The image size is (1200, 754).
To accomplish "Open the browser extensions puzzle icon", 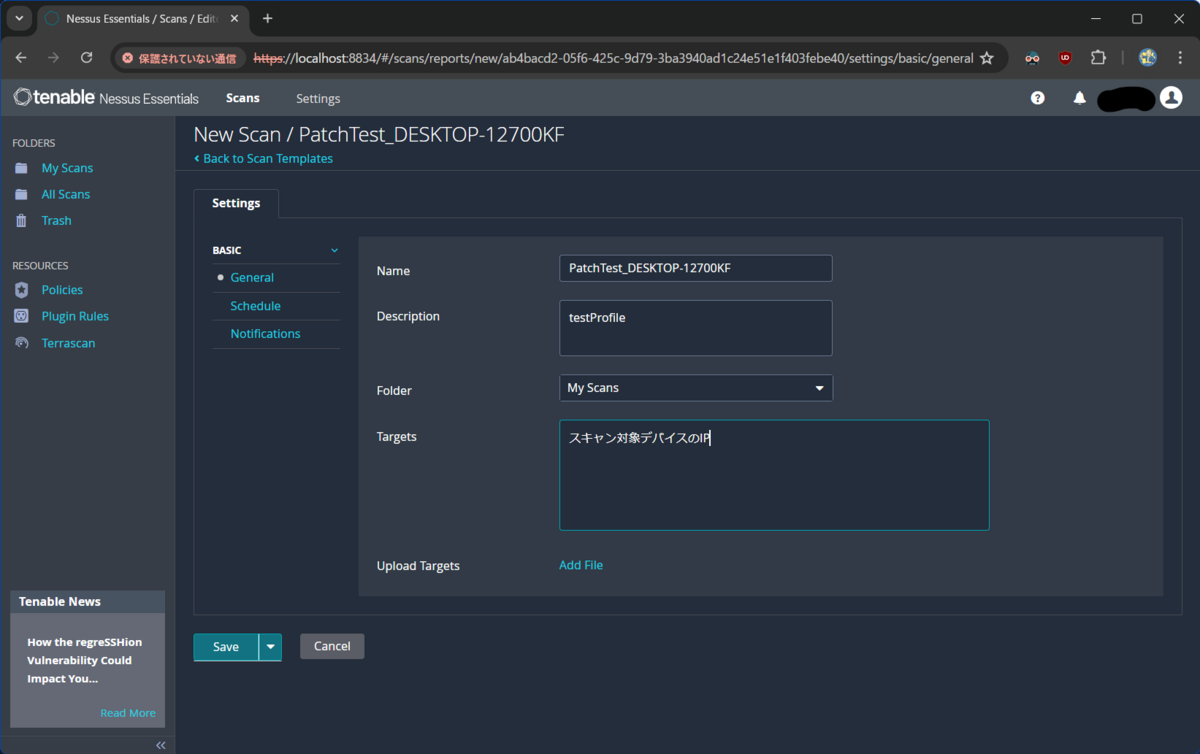I will pos(1098,58).
